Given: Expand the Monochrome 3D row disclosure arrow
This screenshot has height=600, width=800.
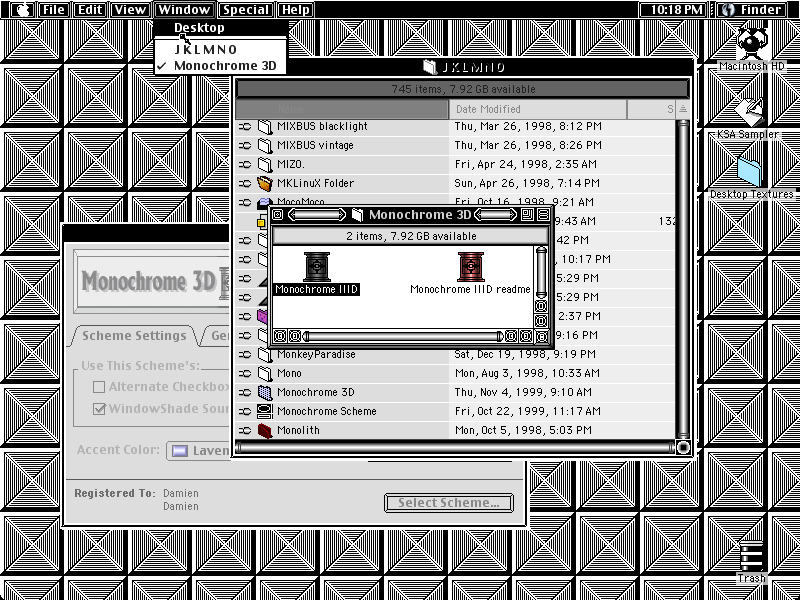Looking at the screenshot, I should [245, 393].
